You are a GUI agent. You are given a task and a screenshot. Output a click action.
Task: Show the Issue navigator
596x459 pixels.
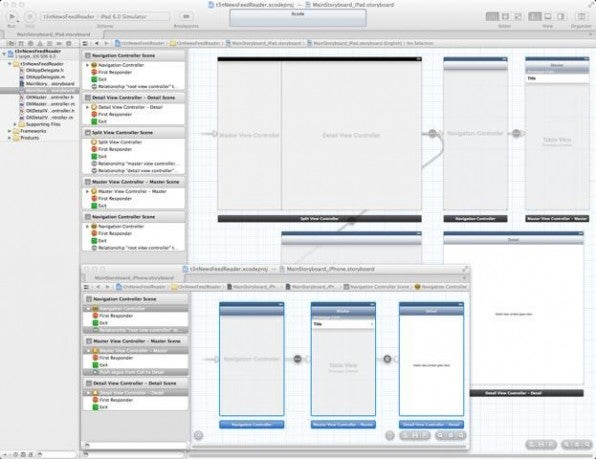click(x=40, y=43)
